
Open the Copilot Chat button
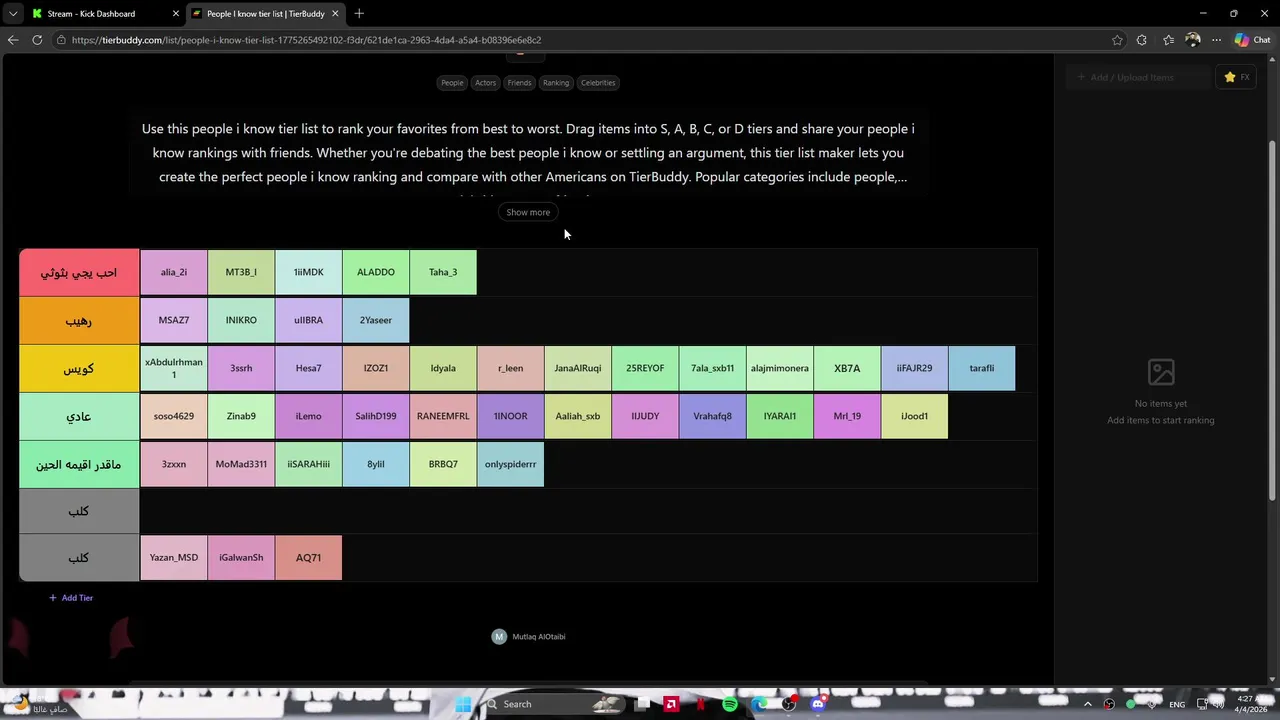pos(1253,40)
